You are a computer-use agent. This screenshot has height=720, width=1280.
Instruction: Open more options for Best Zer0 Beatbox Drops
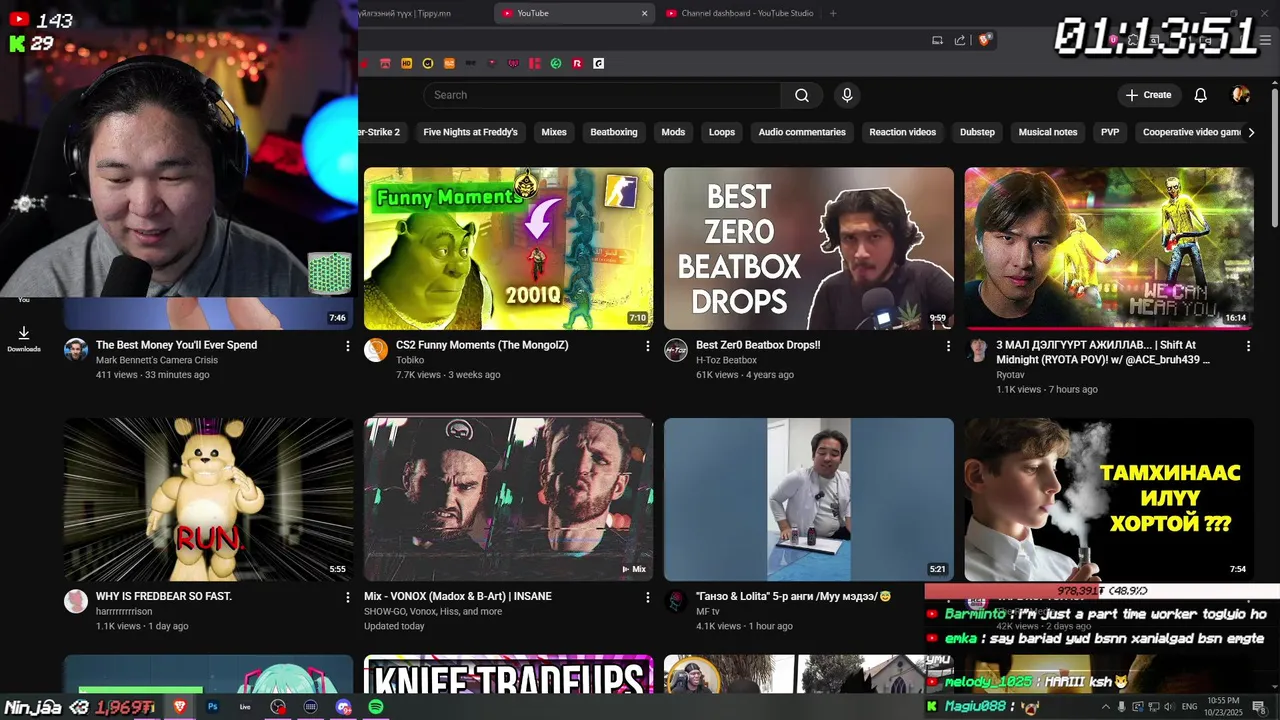click(x=948, y=346)
